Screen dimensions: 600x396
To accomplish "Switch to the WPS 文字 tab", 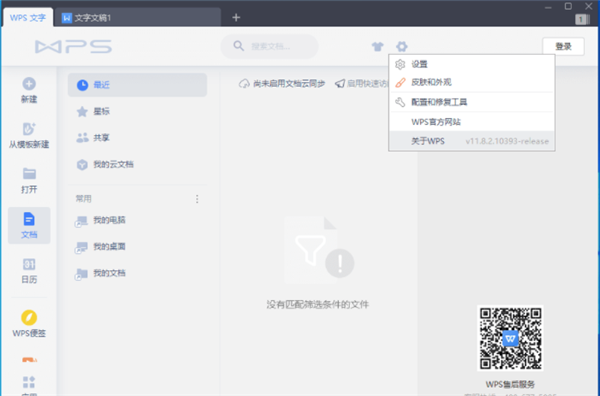I will coord(28,18).
